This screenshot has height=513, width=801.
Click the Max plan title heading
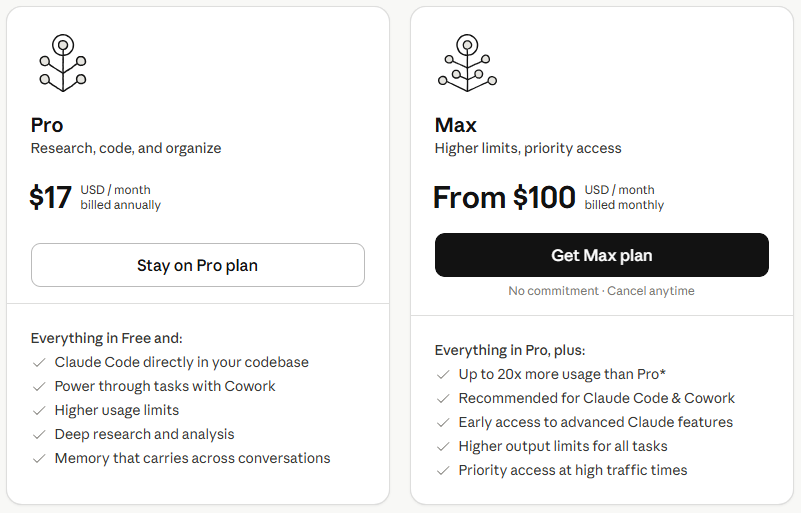(456, 125)
